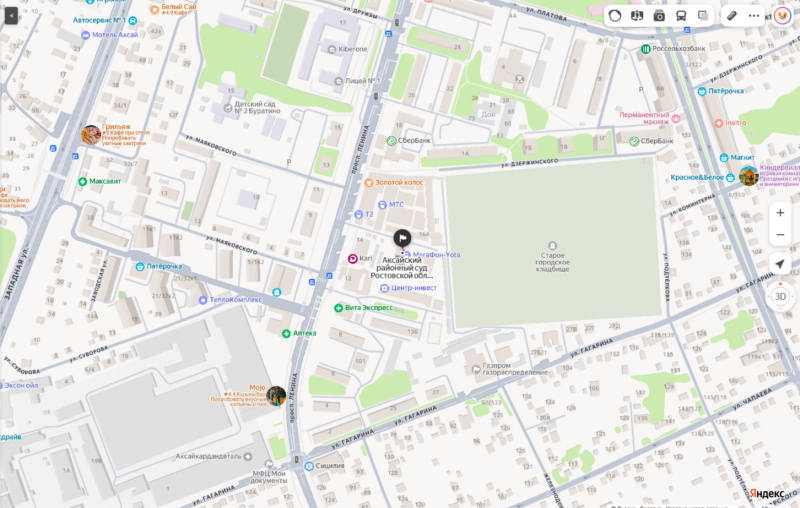The image size is (800, 508).
Task: Expand the collapsed side panel arrow
Action: 11,16
